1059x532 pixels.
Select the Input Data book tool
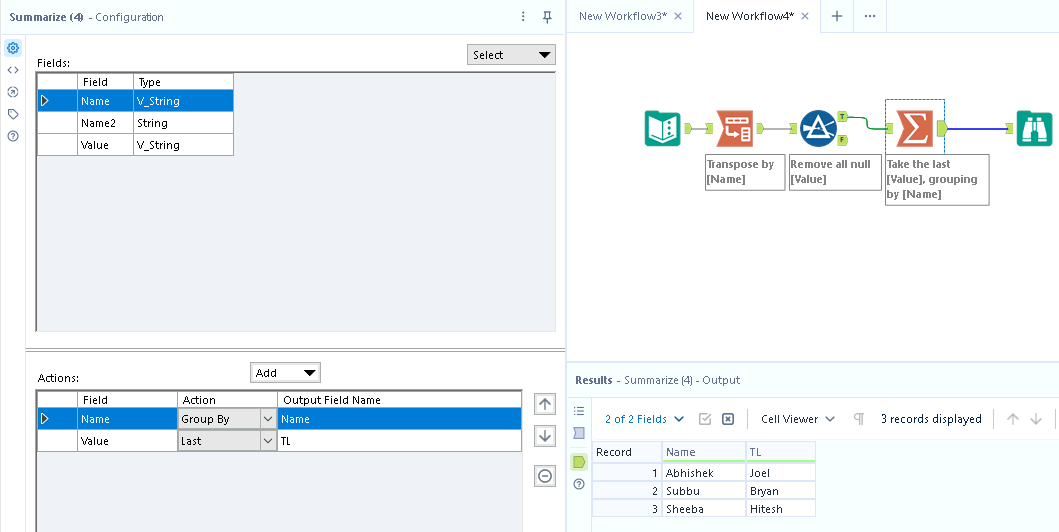pyautogui.click(x=662, y=129)
